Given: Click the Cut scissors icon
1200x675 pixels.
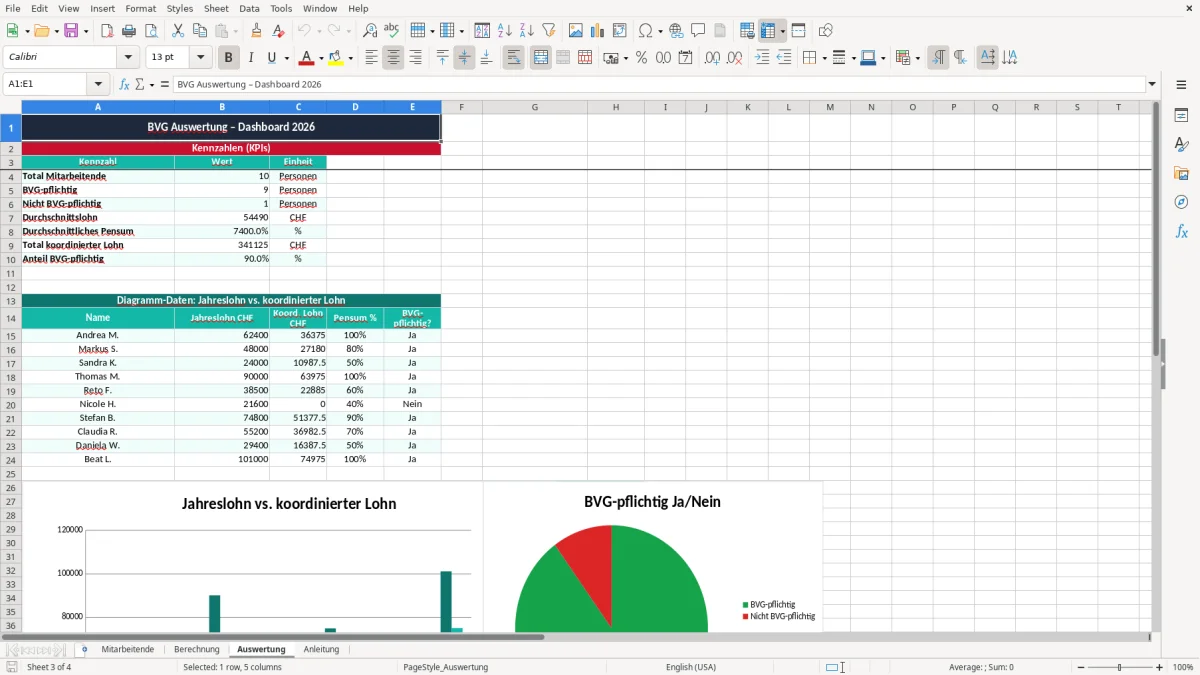Looking at the screenshot, I should [x=177, y=31].
